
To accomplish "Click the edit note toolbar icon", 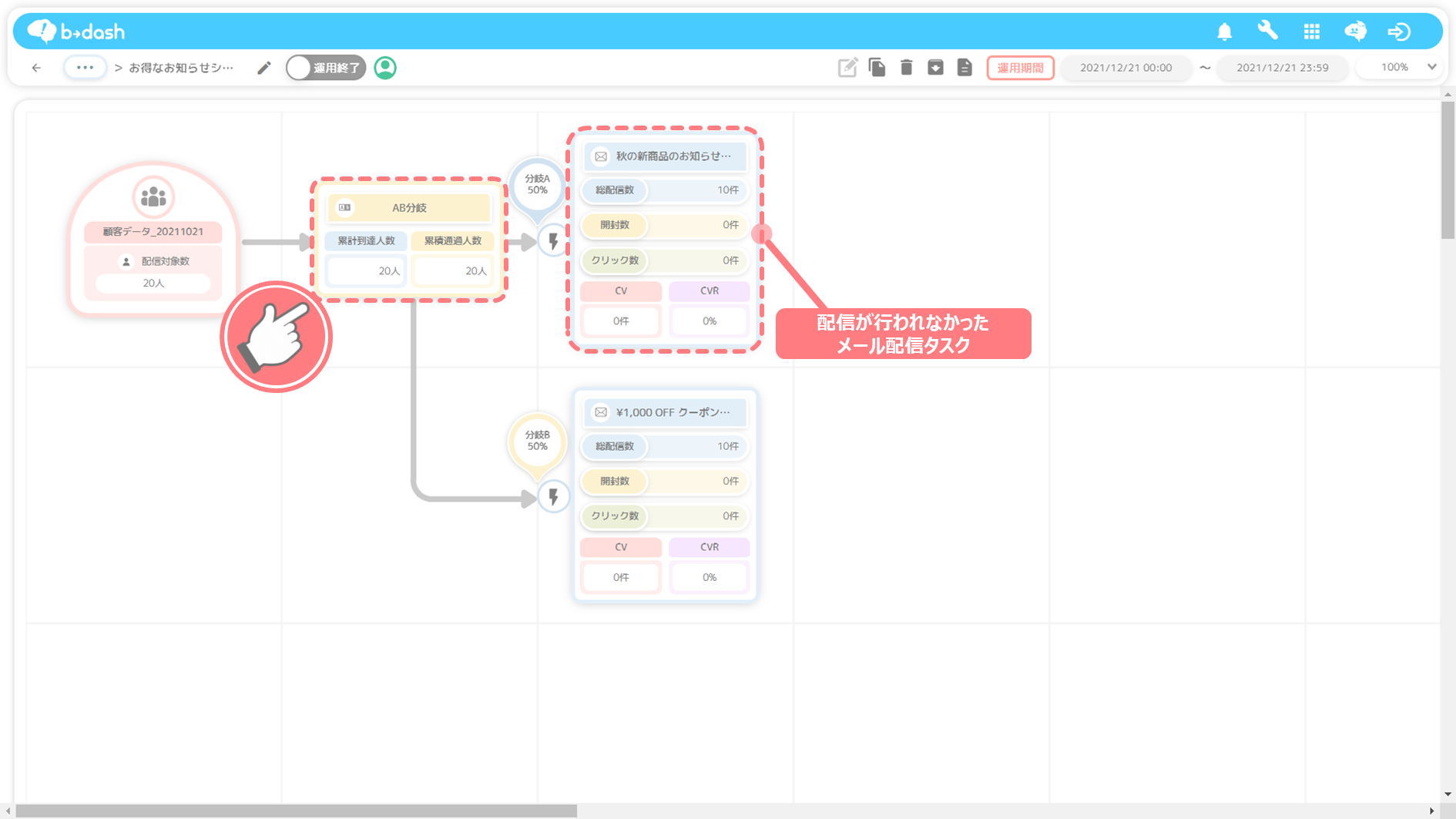I will tap(847, 68).
